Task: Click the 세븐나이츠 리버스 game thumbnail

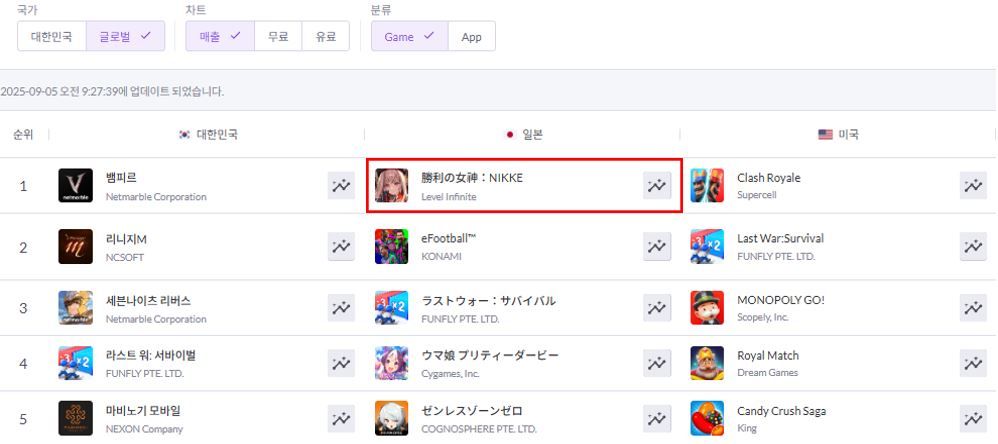Action: click(75, 308)
